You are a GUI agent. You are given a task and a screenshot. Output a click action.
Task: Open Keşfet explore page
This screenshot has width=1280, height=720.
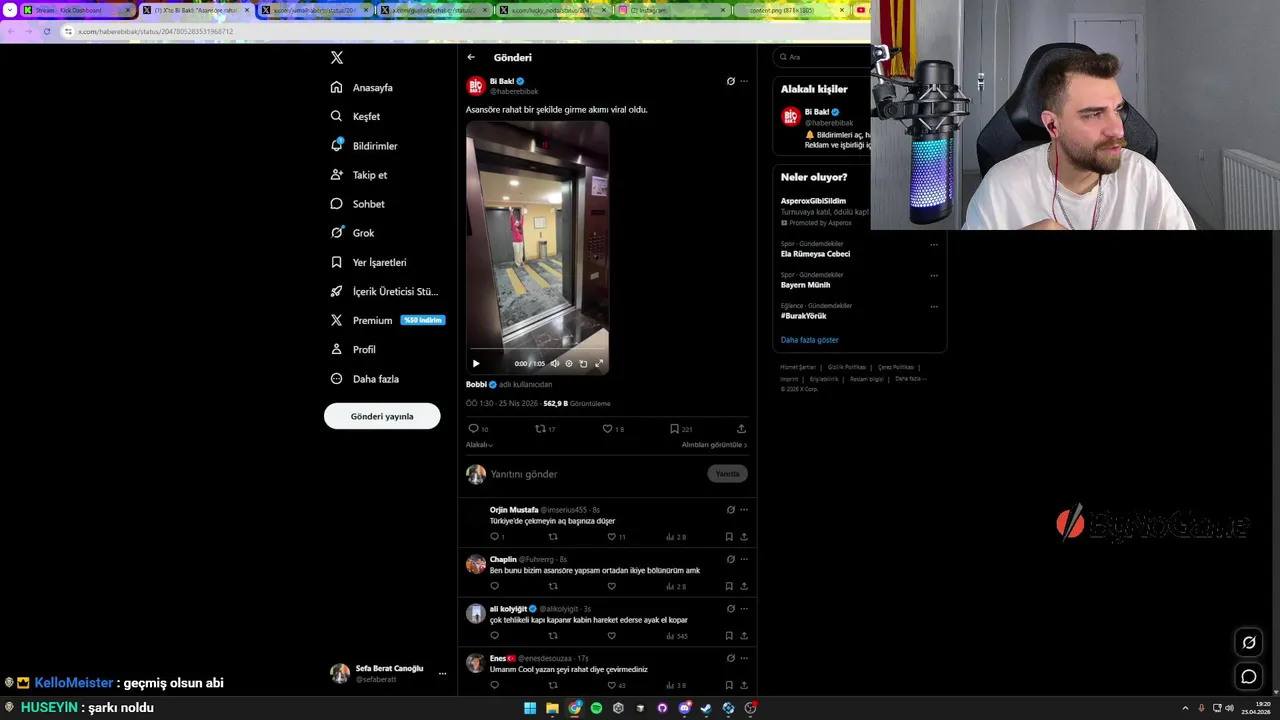tap(355, 116)
